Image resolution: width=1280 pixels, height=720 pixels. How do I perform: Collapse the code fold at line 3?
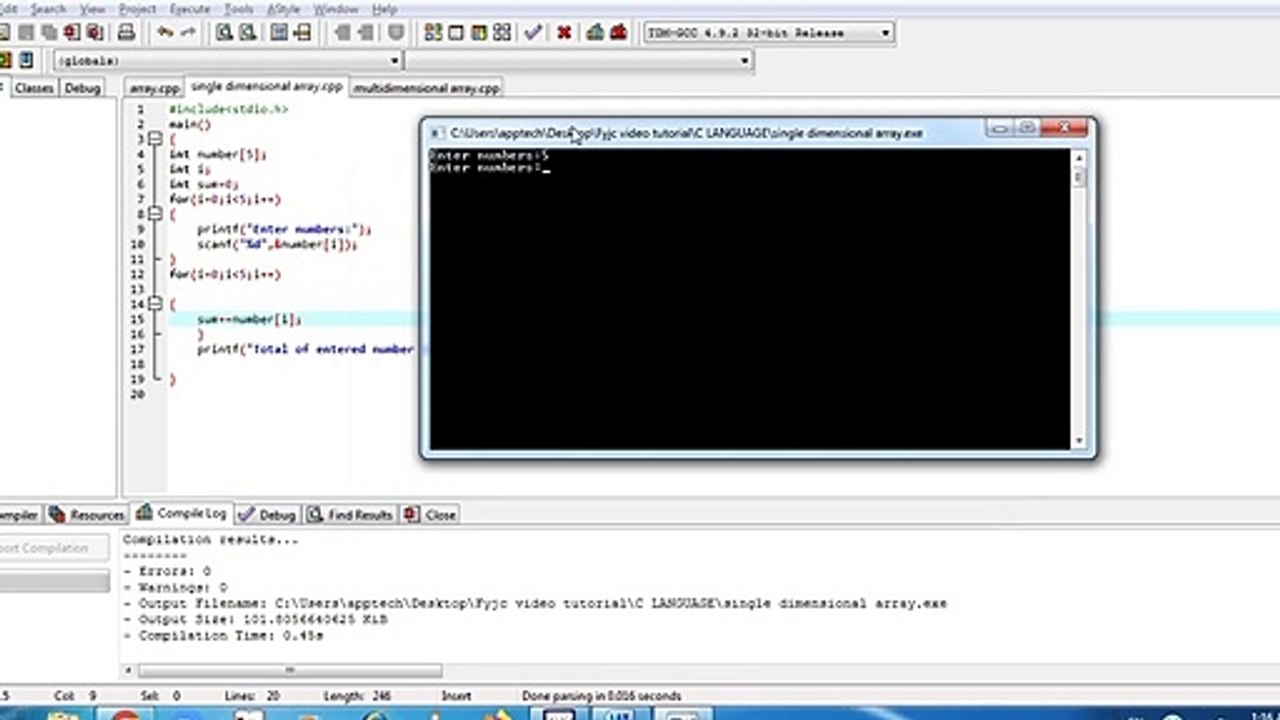tap(155, 139)
